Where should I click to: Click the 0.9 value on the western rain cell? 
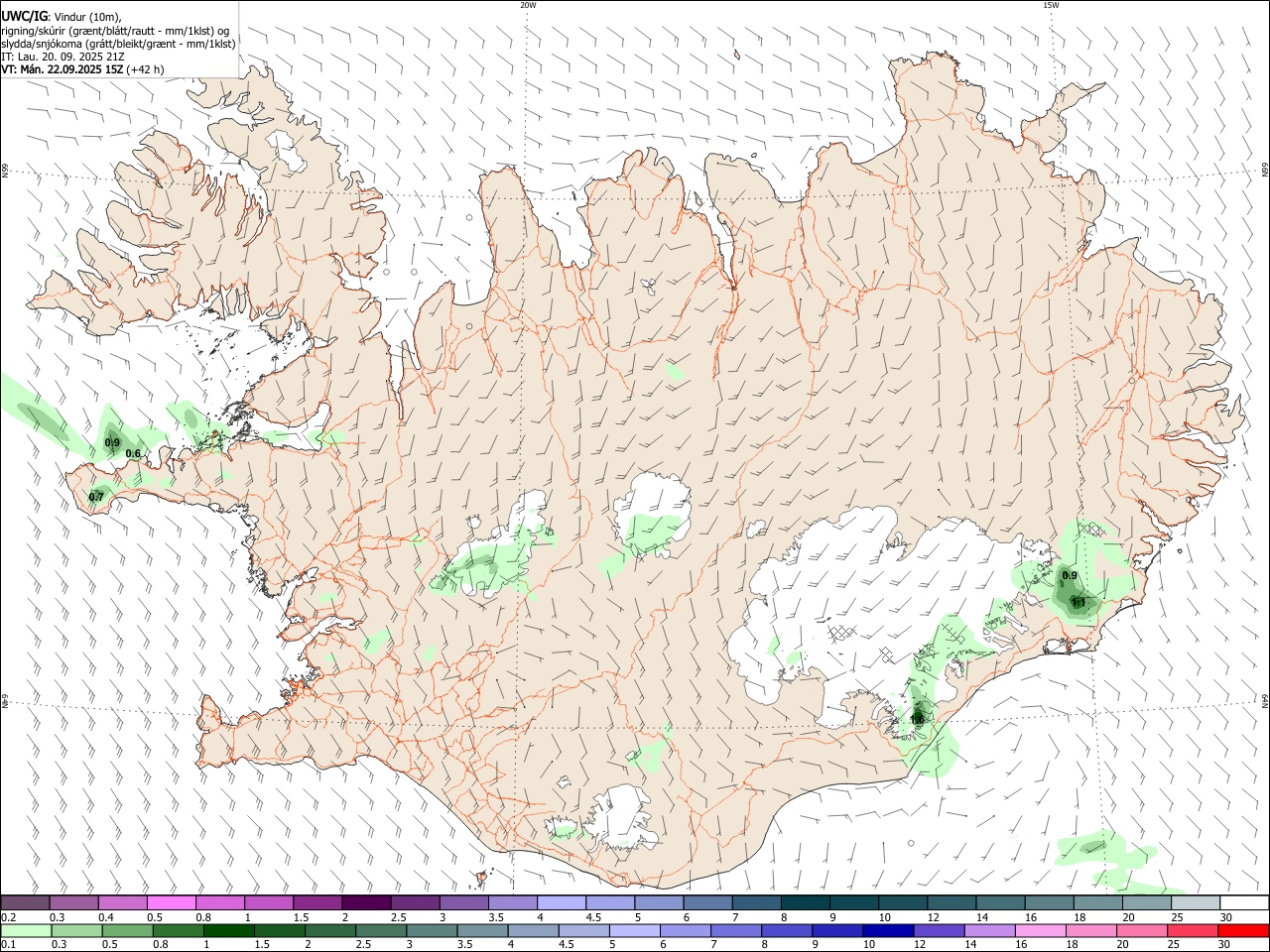point(112,442)
